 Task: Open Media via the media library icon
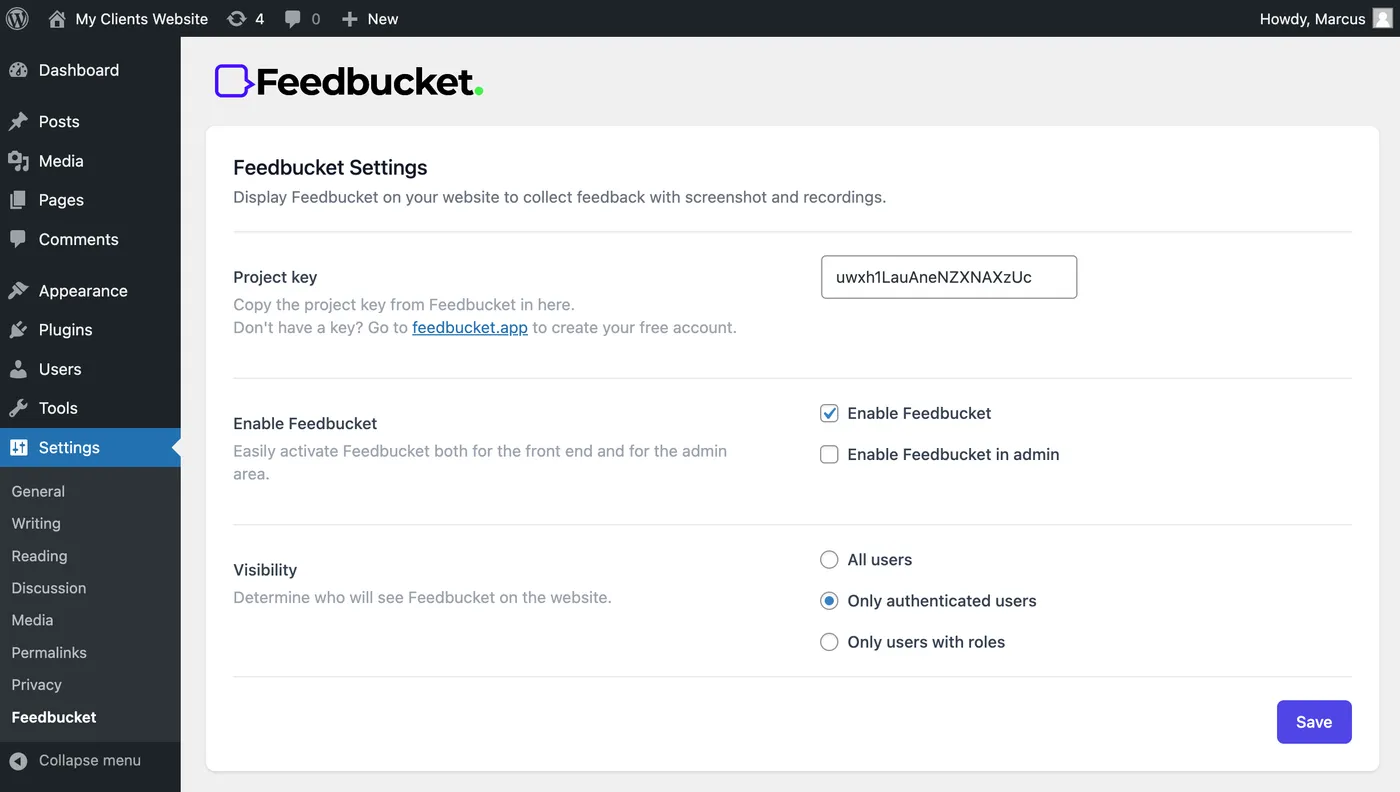[x=20, y=160]
